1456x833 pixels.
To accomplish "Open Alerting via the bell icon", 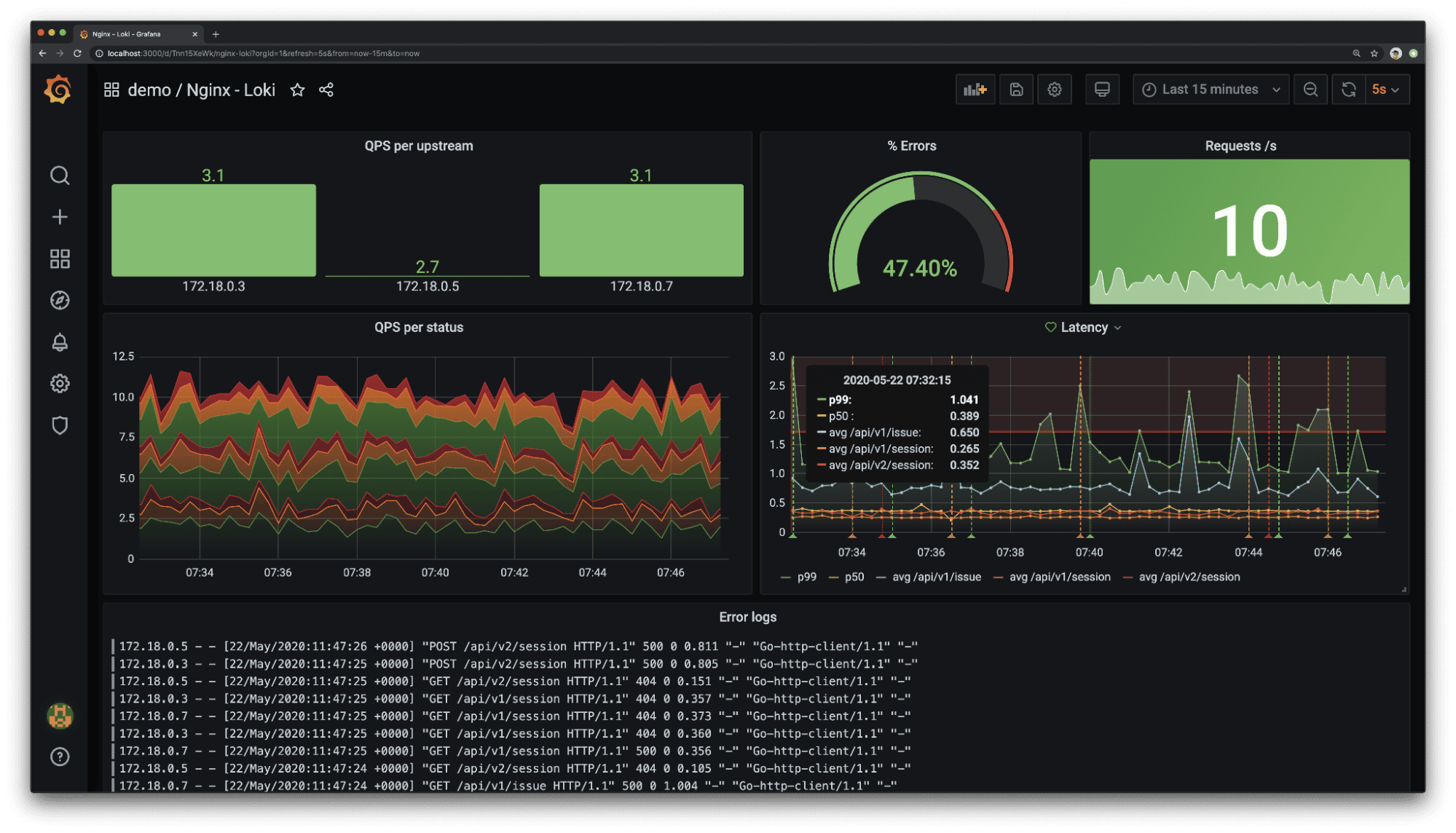I will 60,342.
